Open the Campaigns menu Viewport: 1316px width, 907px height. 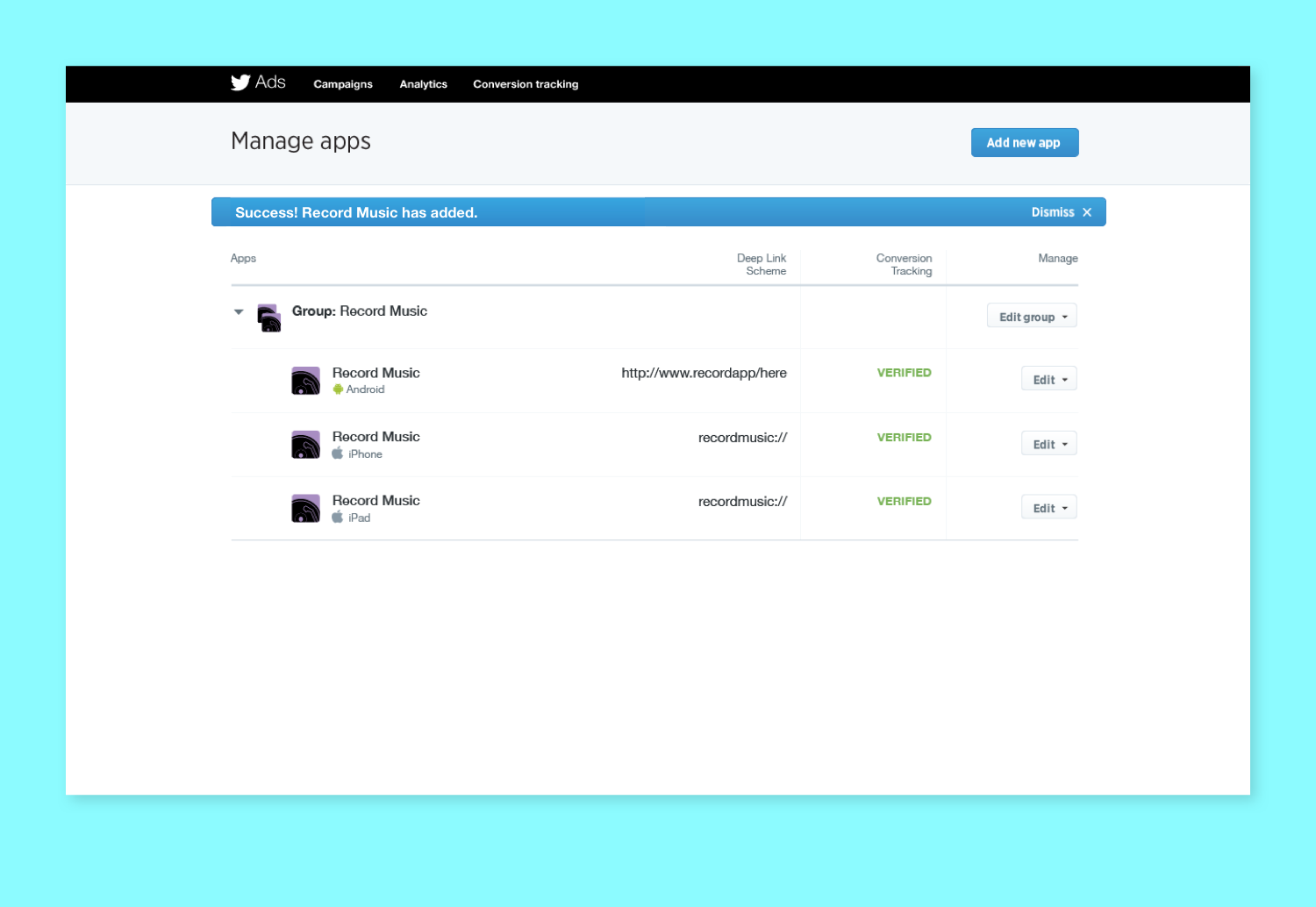(x=343, y=84)
